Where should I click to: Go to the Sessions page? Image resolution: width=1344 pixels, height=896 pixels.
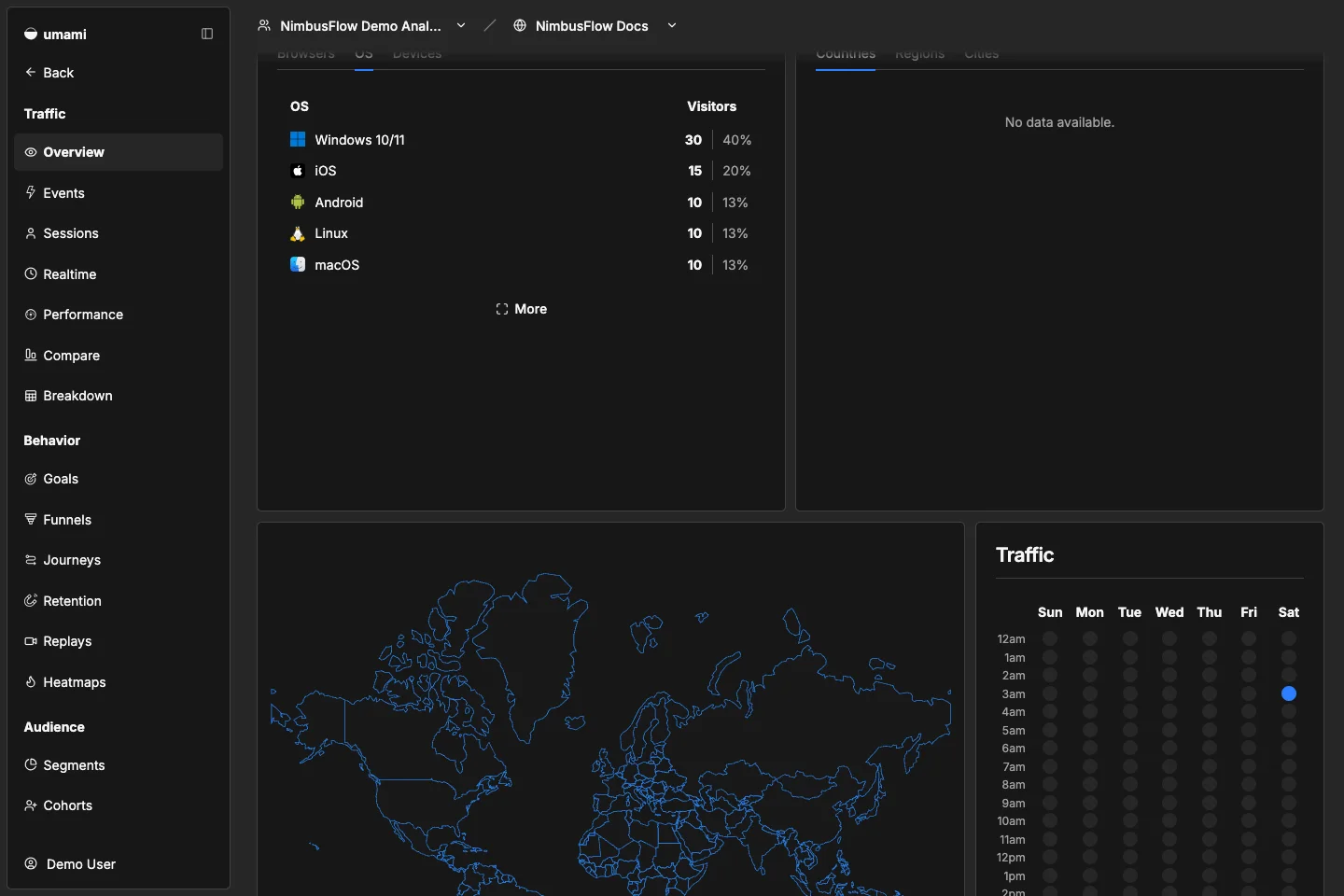(x=119, y=233)
